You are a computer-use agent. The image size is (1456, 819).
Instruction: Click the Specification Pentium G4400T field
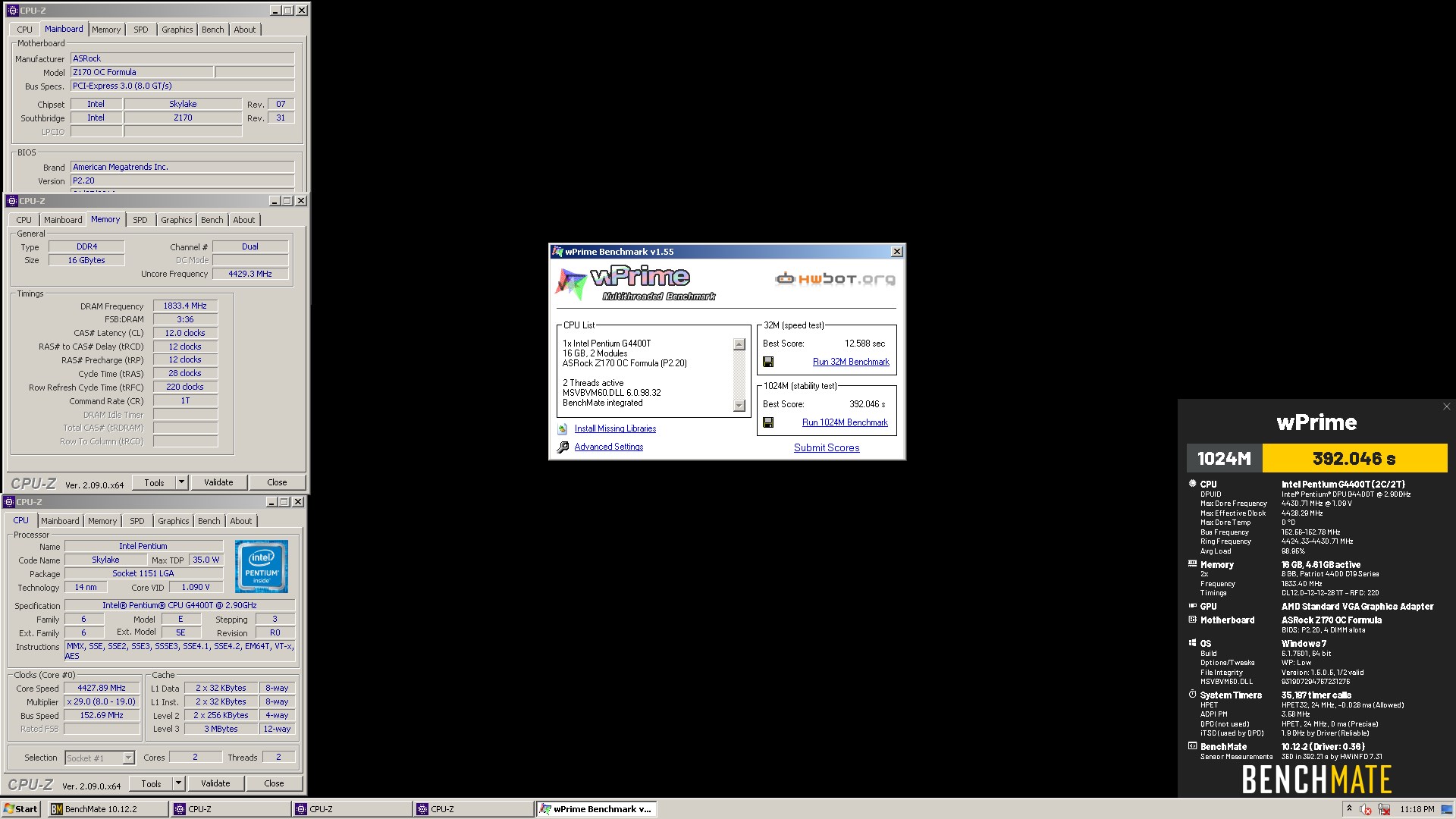[180, 605]
